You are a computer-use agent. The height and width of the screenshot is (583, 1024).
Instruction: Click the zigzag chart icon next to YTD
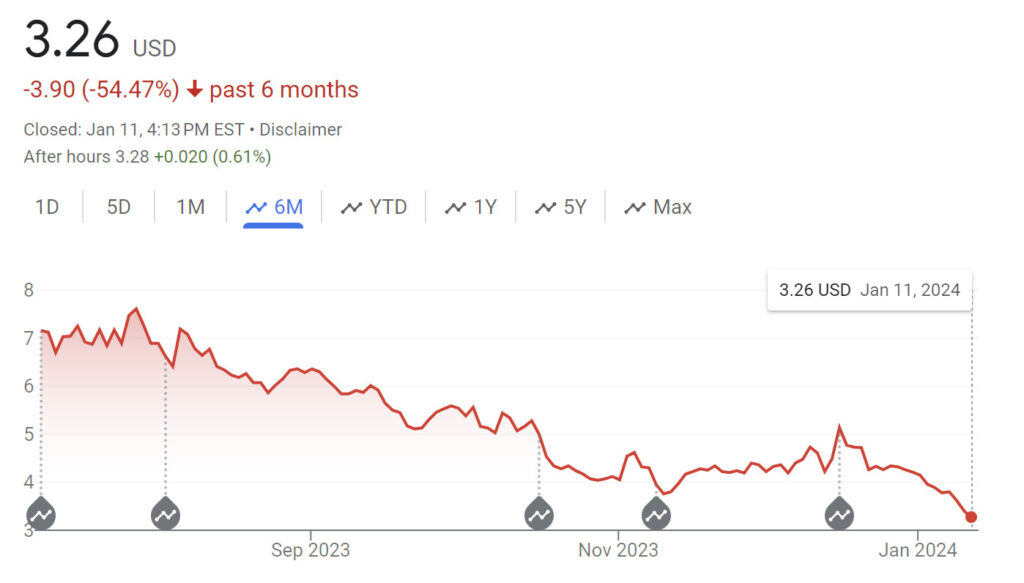pos(352,206)
